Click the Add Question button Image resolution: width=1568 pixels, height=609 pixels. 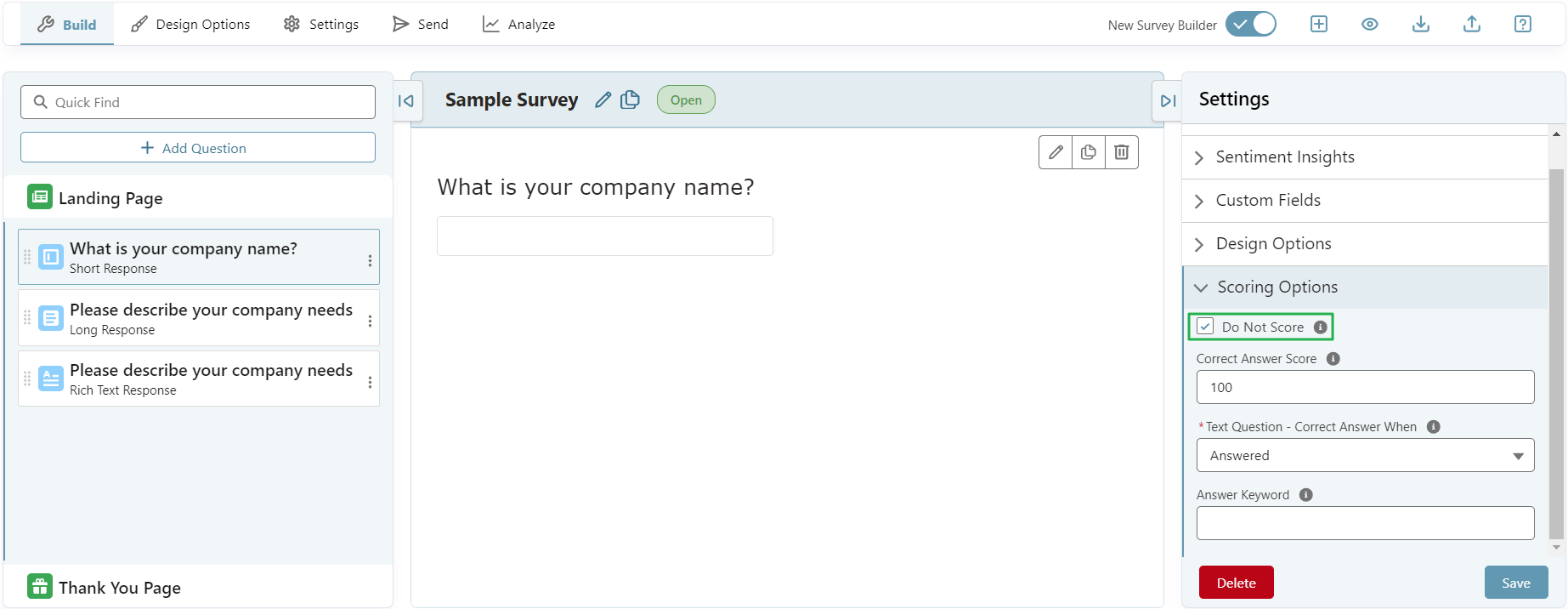[x=197, y=146]
